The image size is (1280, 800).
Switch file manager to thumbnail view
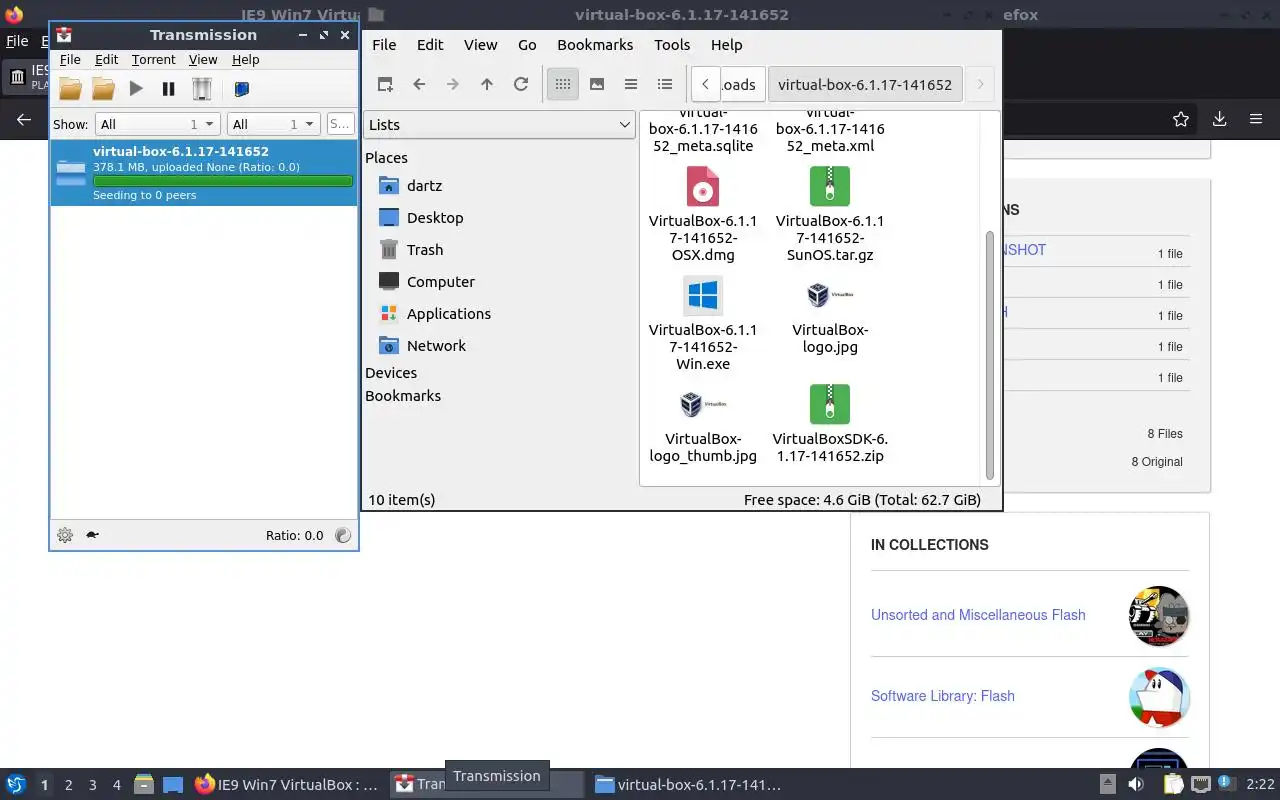597,85
